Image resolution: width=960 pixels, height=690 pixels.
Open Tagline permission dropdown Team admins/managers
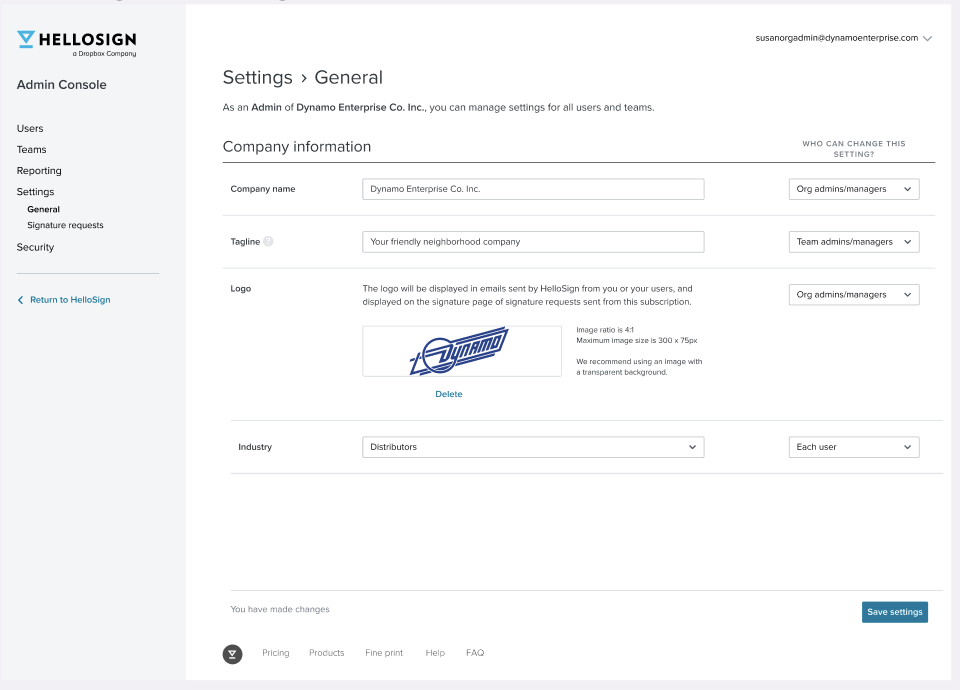pyautogui.click(x=853, y=242)
